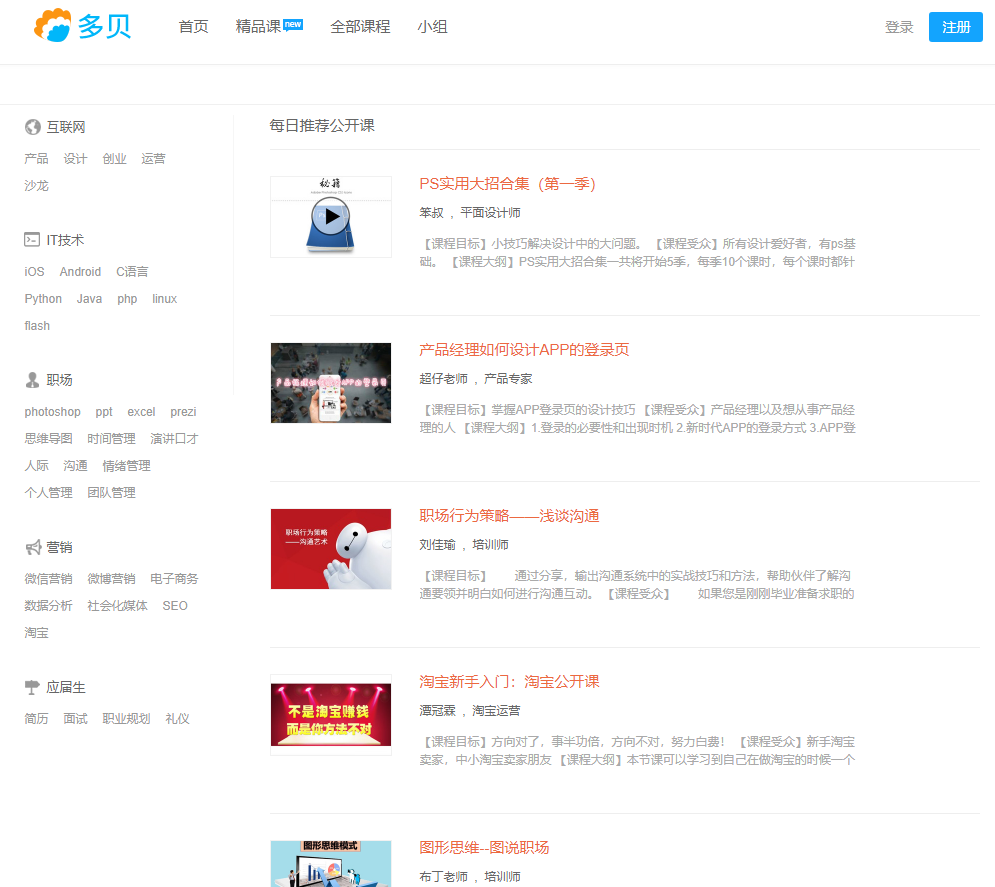Select the 运营 subcategory
This screenshot has width=995, height=887.
pos(154,159)
